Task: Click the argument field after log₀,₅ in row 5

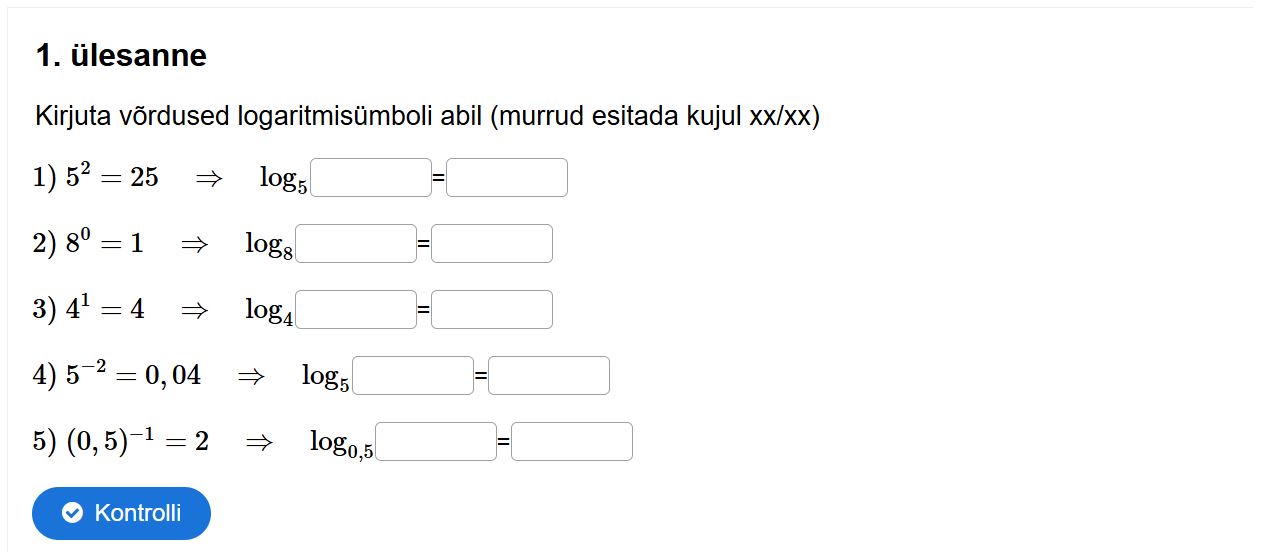Action: point(436,442)
